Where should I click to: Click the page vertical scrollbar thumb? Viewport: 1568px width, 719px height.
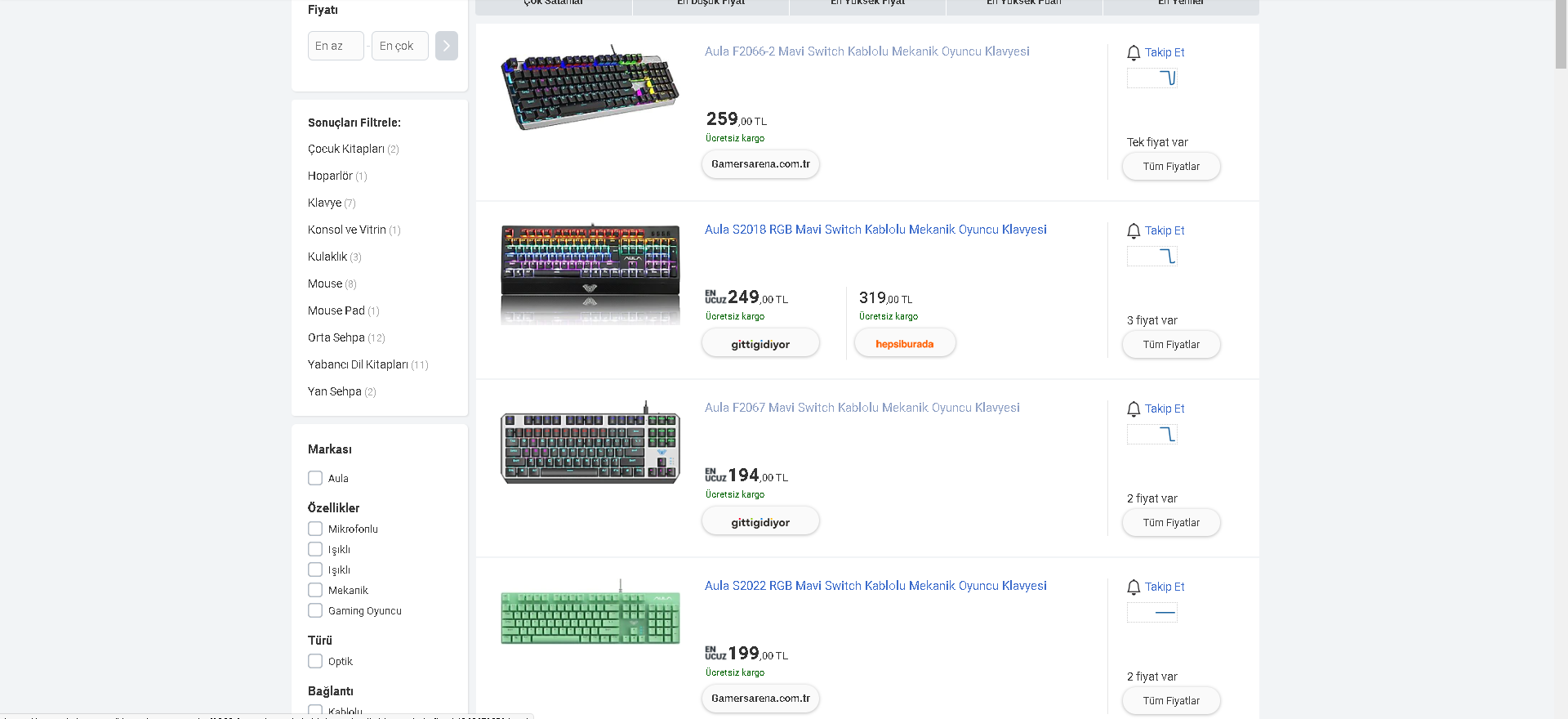coord(1561,34)
